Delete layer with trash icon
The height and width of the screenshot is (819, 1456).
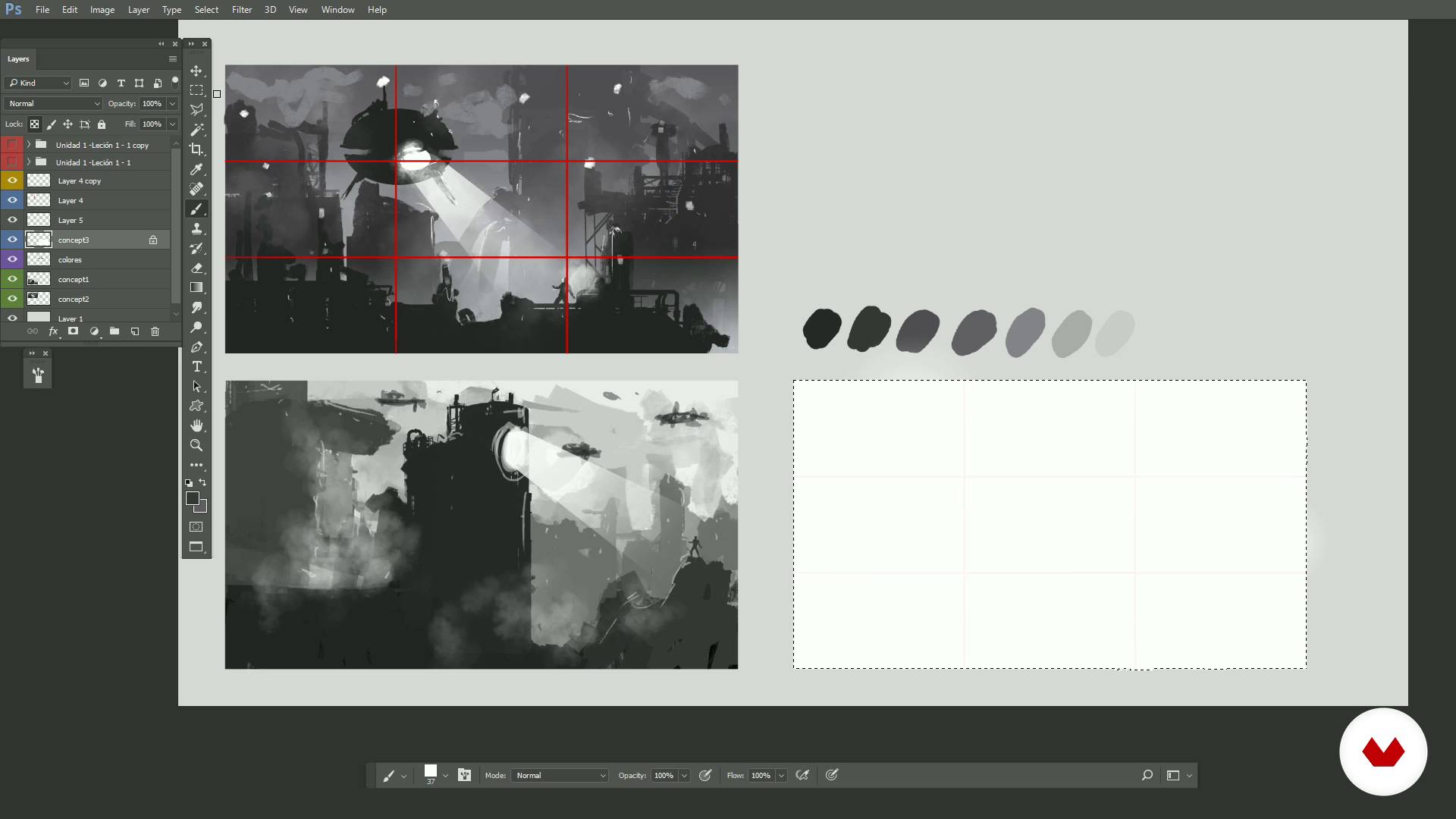[x=155, y=331]
